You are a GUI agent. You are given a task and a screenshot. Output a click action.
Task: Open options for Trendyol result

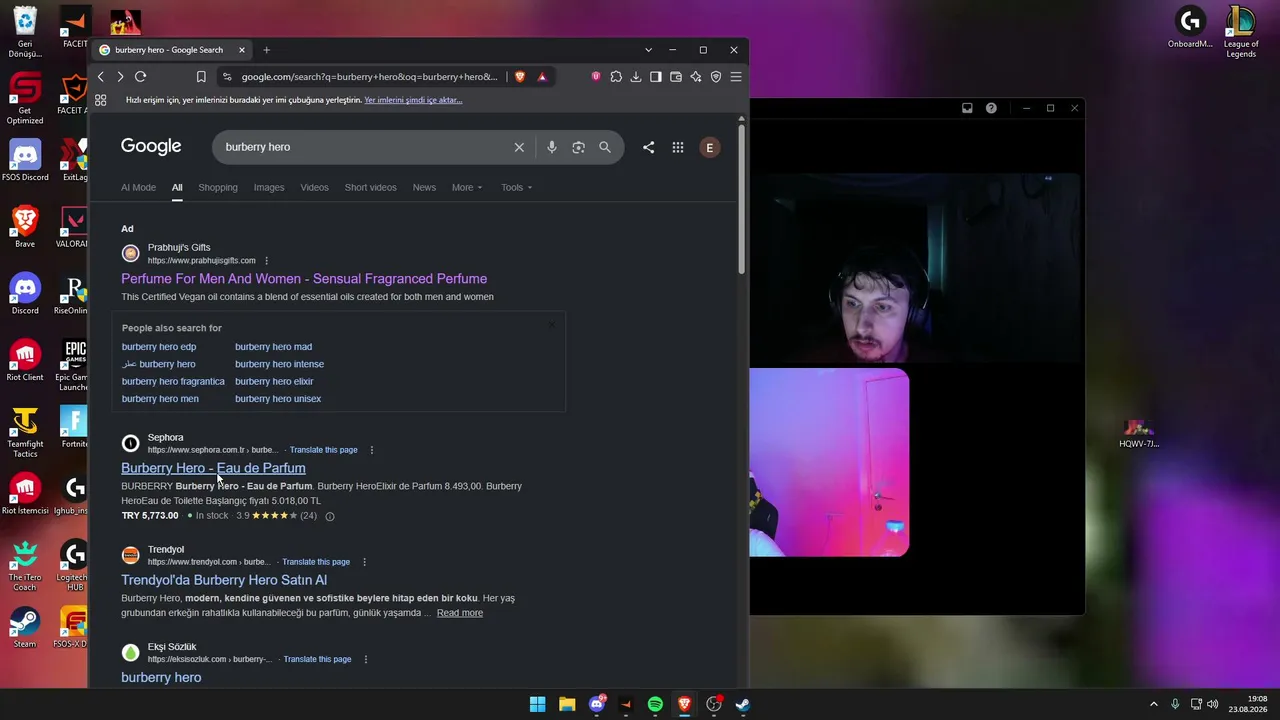pos(364,562)
